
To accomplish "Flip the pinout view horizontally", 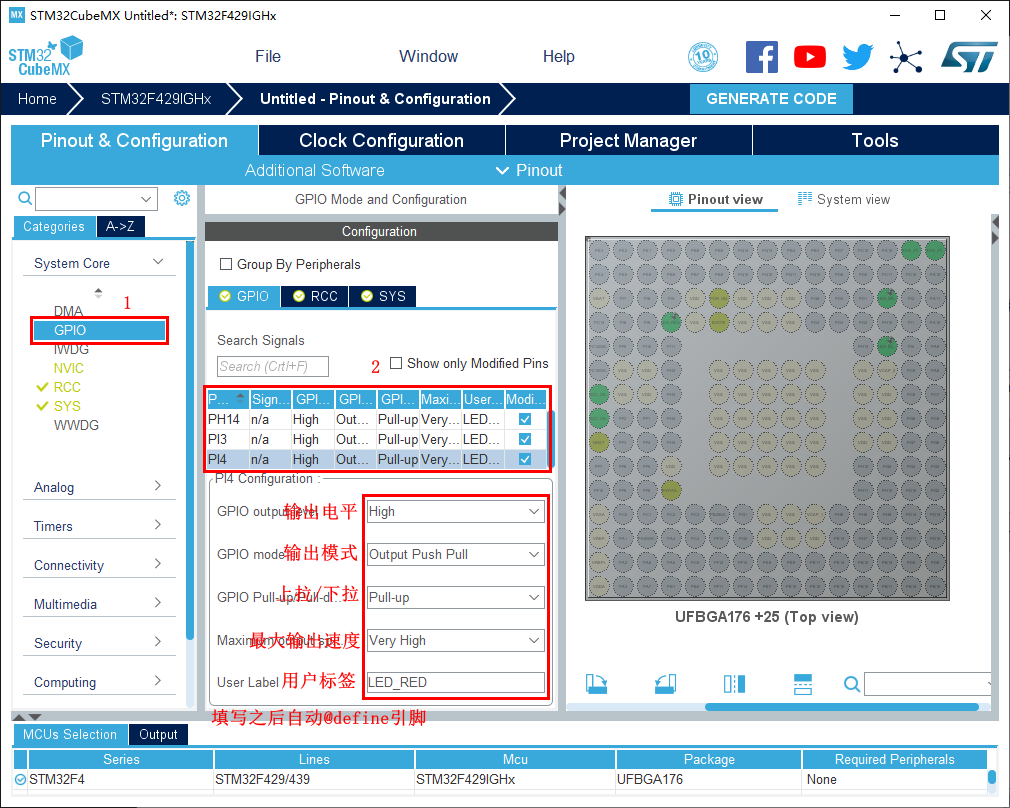I will click(734, 683).
